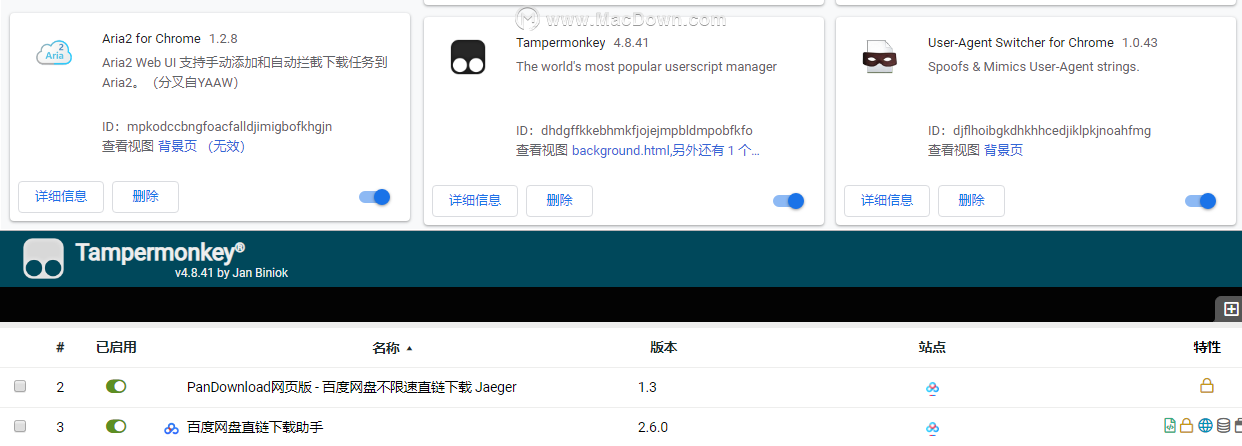Open 详细信息 for User-Agent Switcher
Viewport: 1242px width, 446px height.
click(887, 200)
